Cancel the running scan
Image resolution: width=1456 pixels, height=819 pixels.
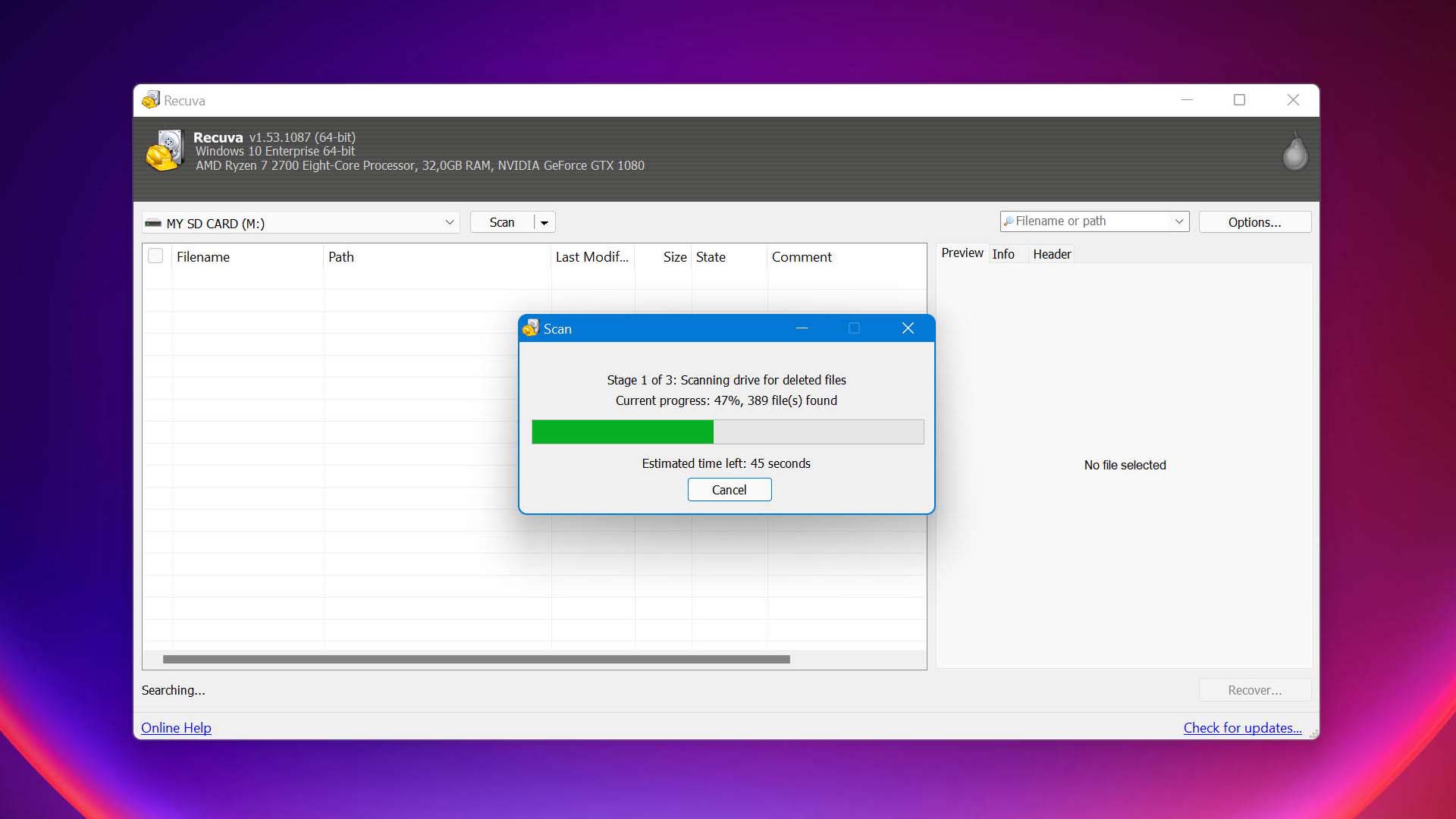730,490
